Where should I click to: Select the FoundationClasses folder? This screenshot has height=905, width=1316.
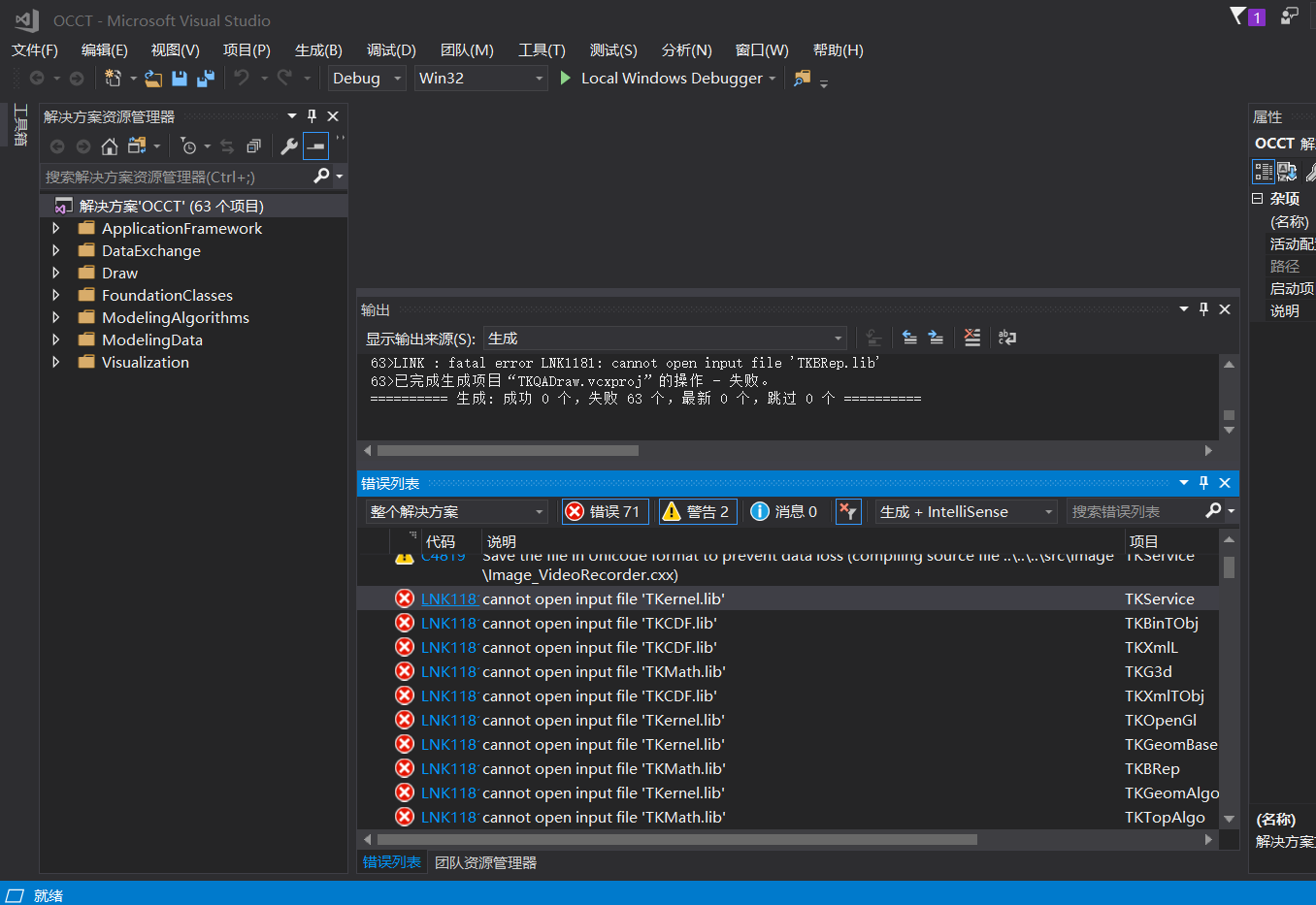(x=167, y=295)
